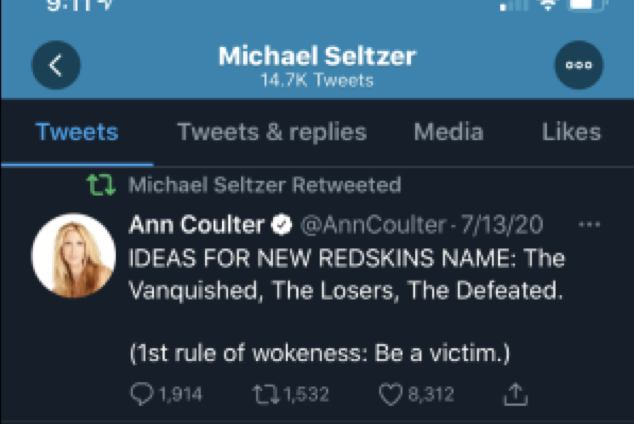Open Ann Coulter's profile picture
Viewport: 634px width, 424px height.
tap(73, 255)
